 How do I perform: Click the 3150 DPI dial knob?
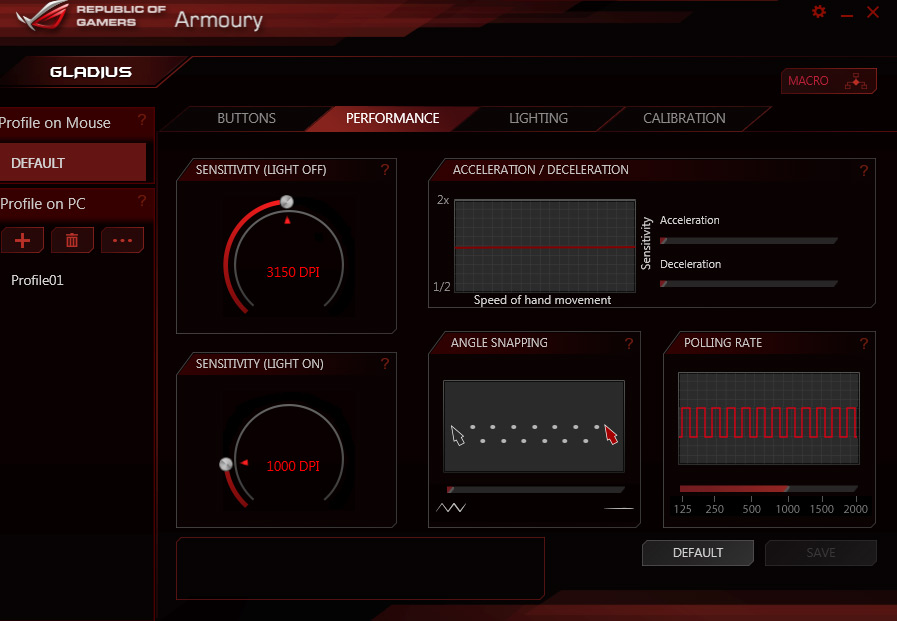click(287, 202)
